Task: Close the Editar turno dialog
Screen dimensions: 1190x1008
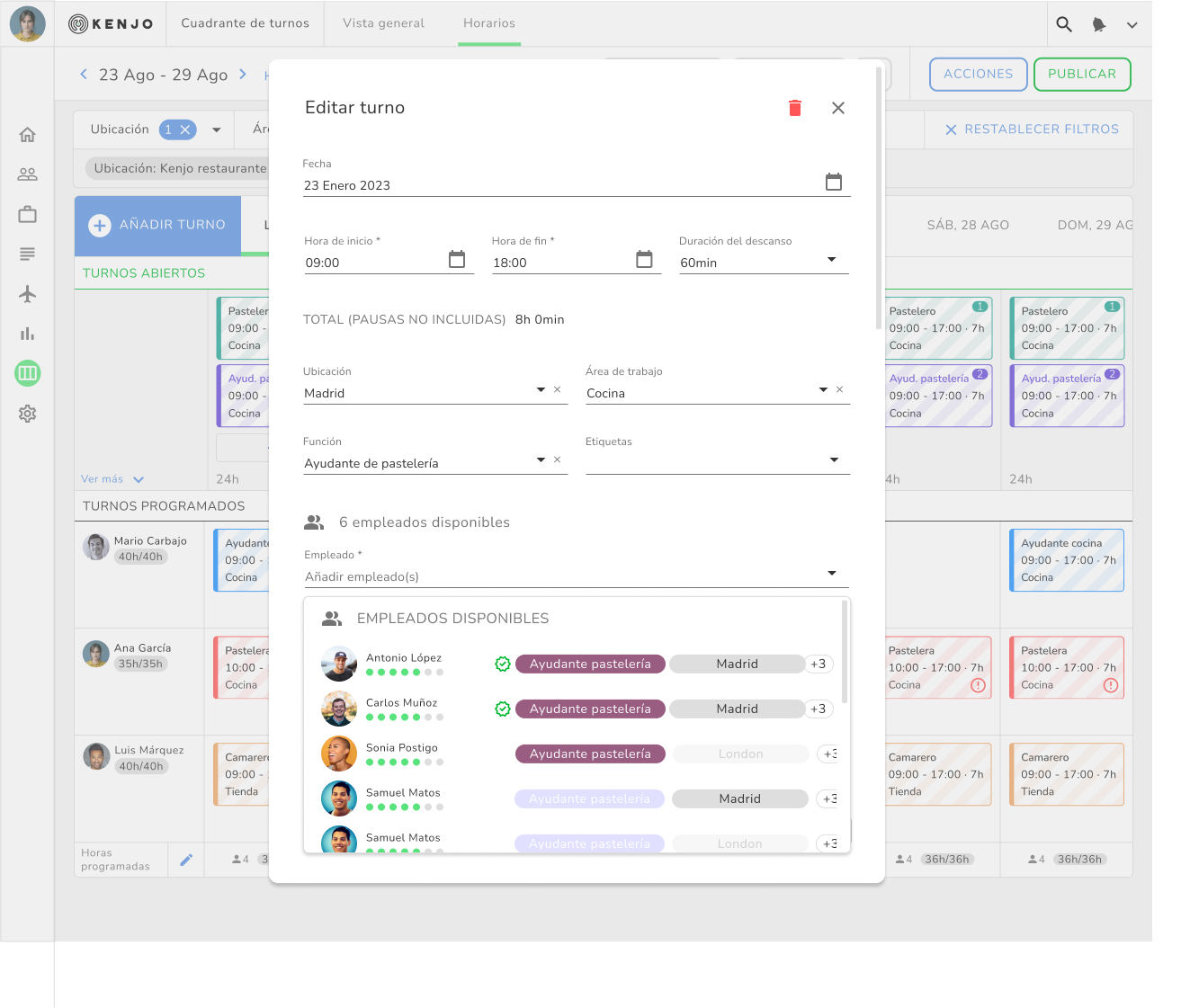Action: (838, 108)
